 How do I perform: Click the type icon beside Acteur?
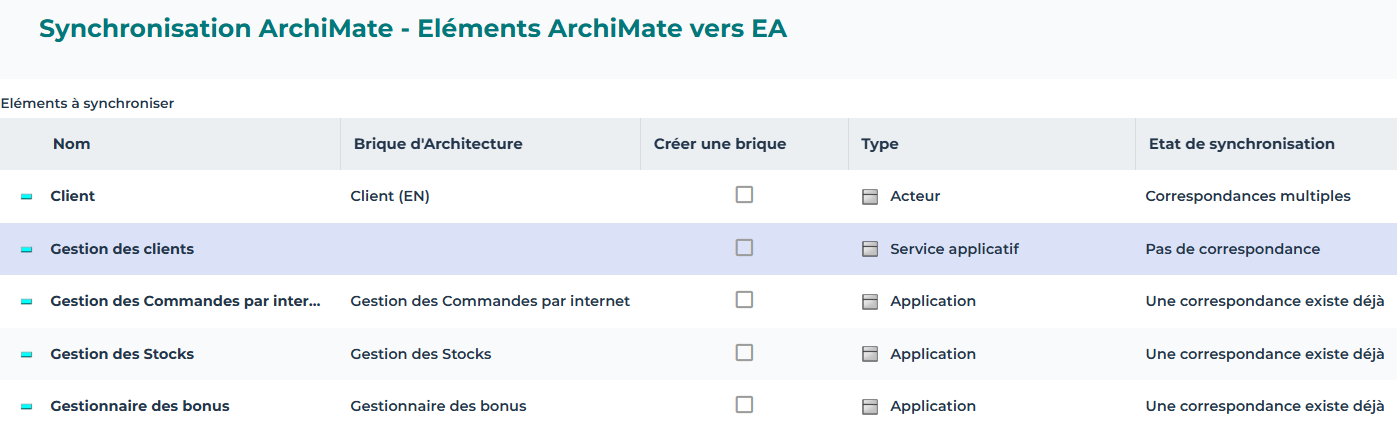(x=870, y=197)
